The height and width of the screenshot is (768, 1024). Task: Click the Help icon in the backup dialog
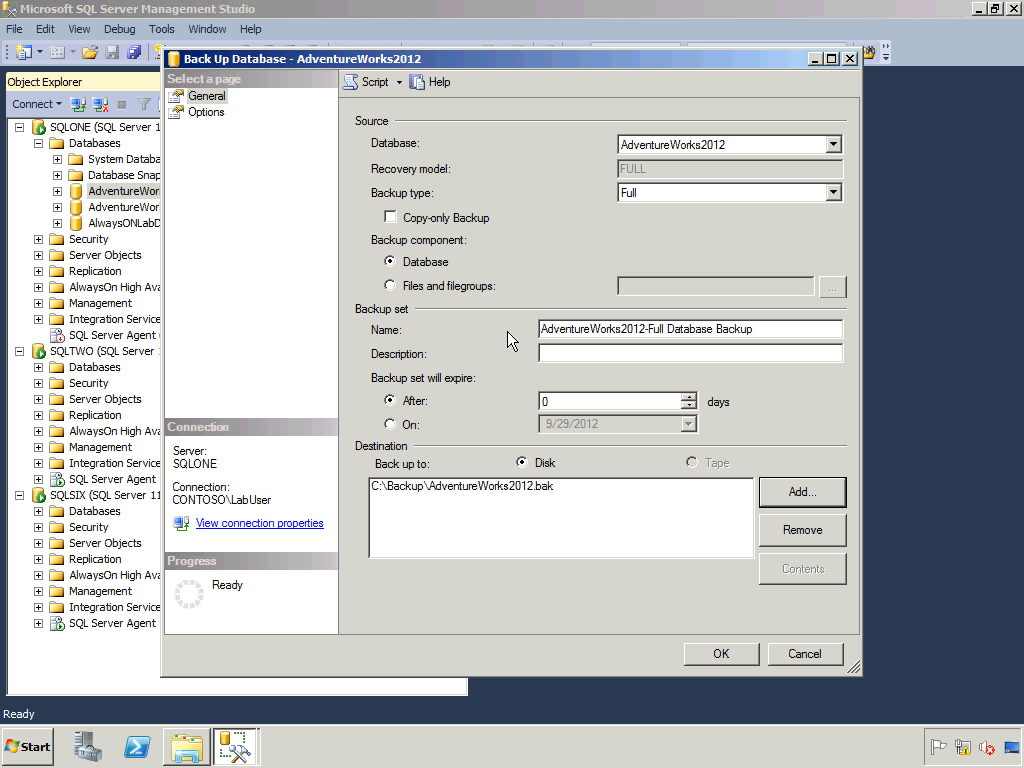[x=429, y=81]
